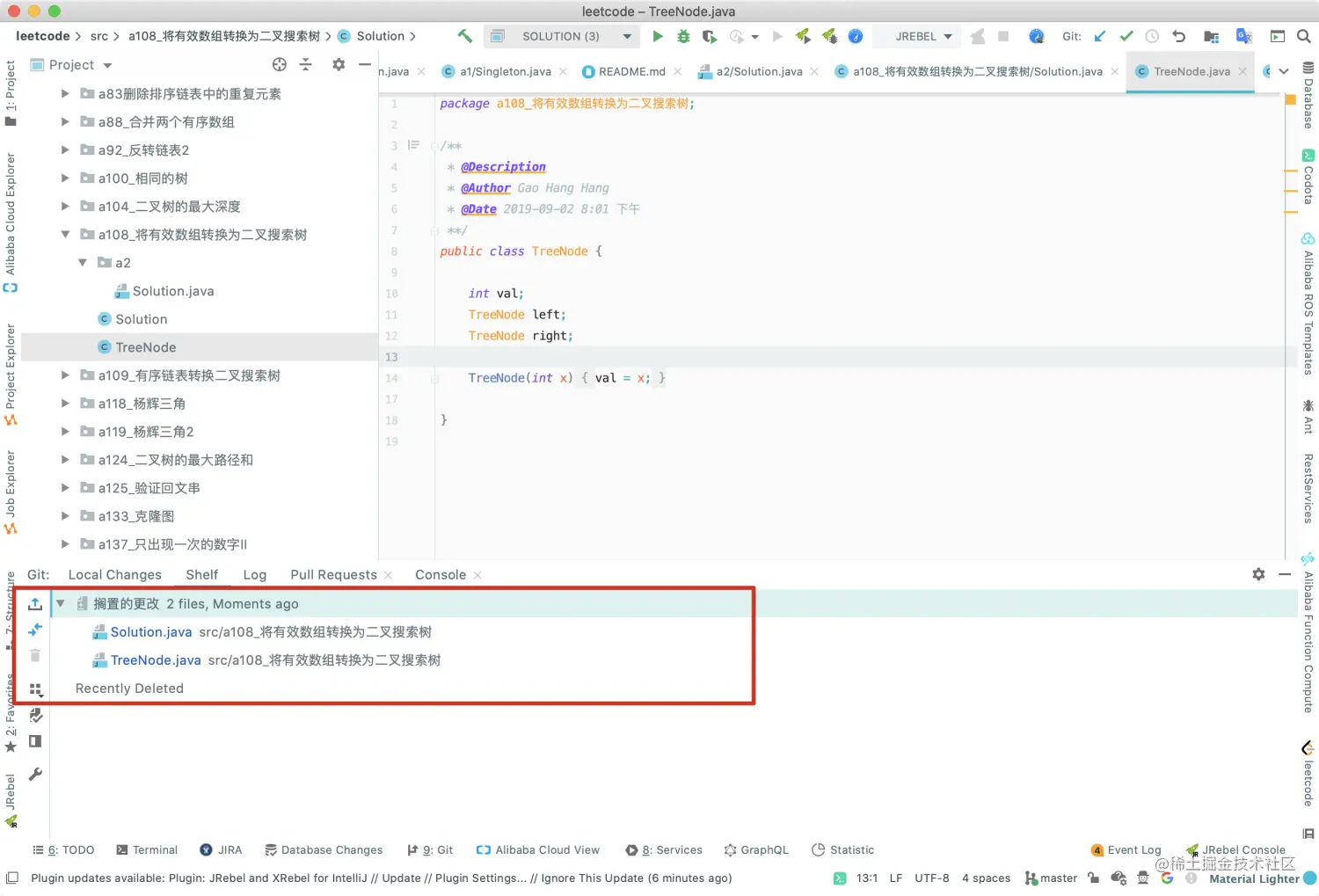This screenshot has width=1319, height=896.
Task: Start debugging using the bug icon
Action: [x=683, y=36]
